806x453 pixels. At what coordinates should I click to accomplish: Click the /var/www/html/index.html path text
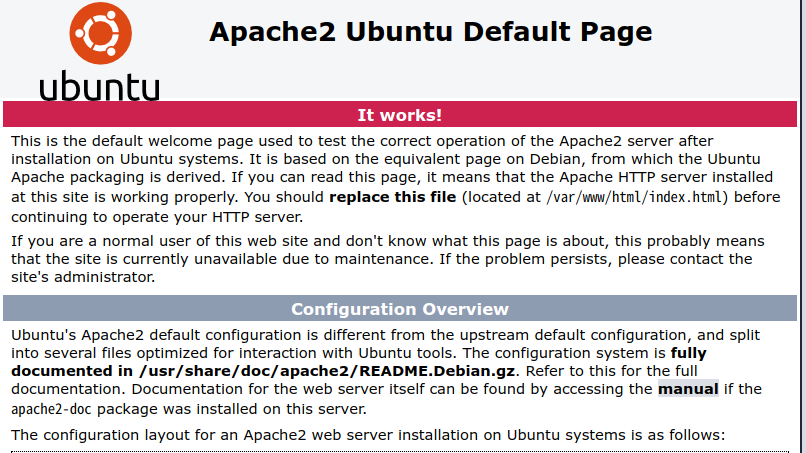coord(634,197)
